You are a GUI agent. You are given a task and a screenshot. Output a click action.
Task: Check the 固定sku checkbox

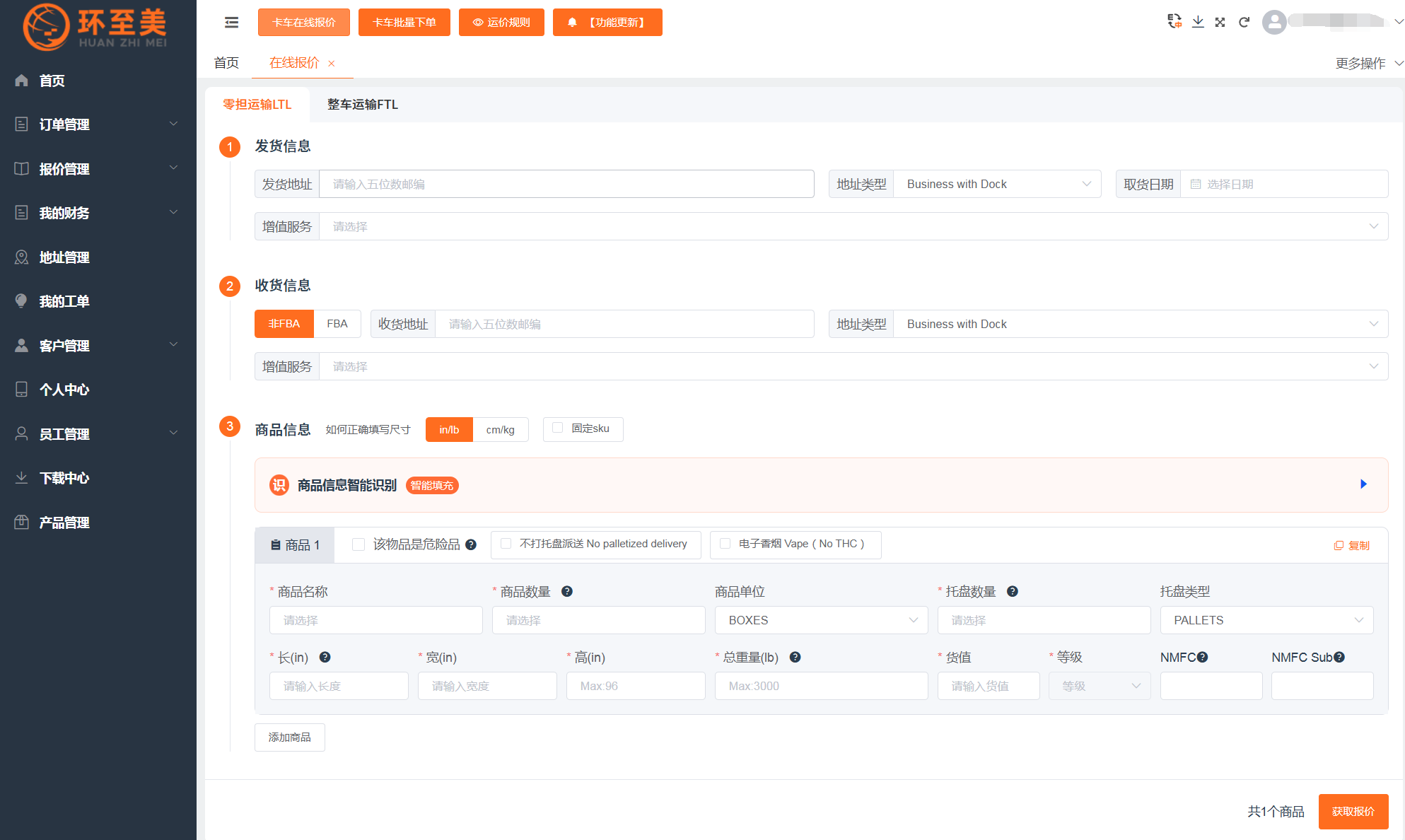[557, 428]
